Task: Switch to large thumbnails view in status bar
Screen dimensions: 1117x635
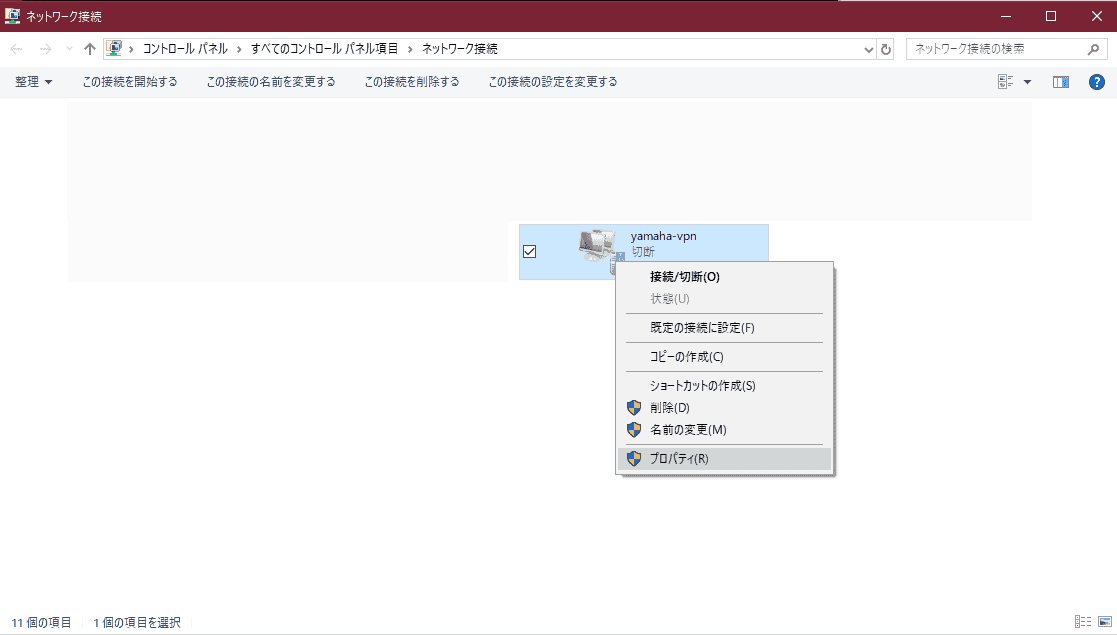Action: coord(1105,622)
